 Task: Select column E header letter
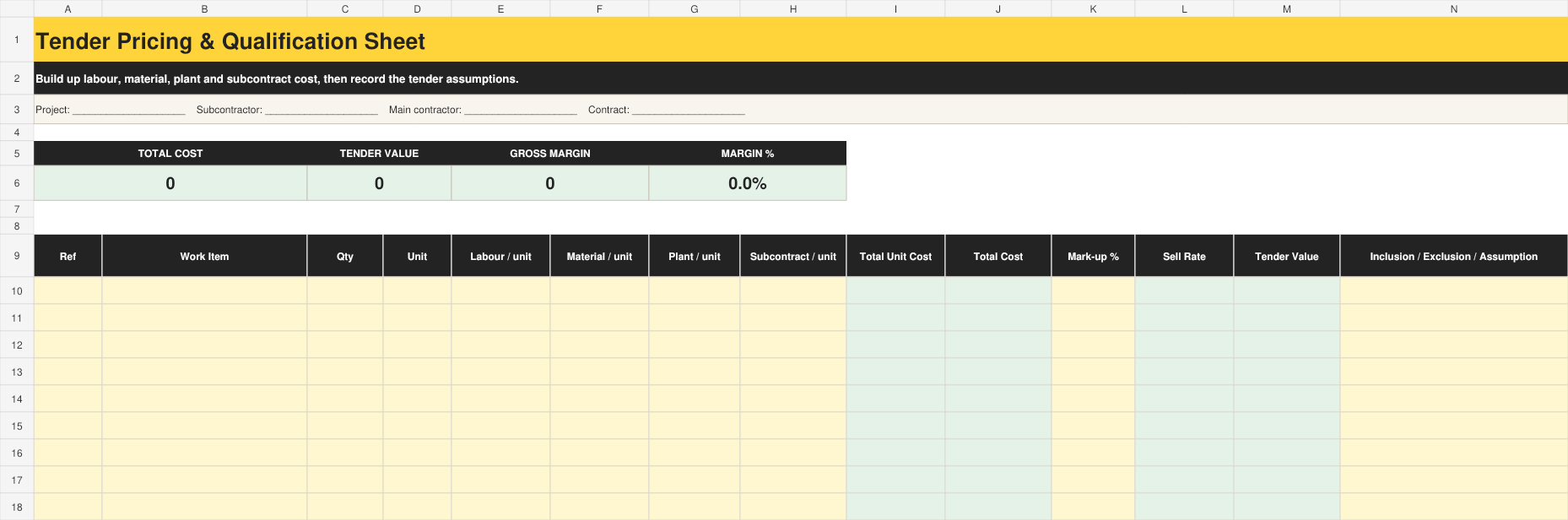[x=500, y=8]
